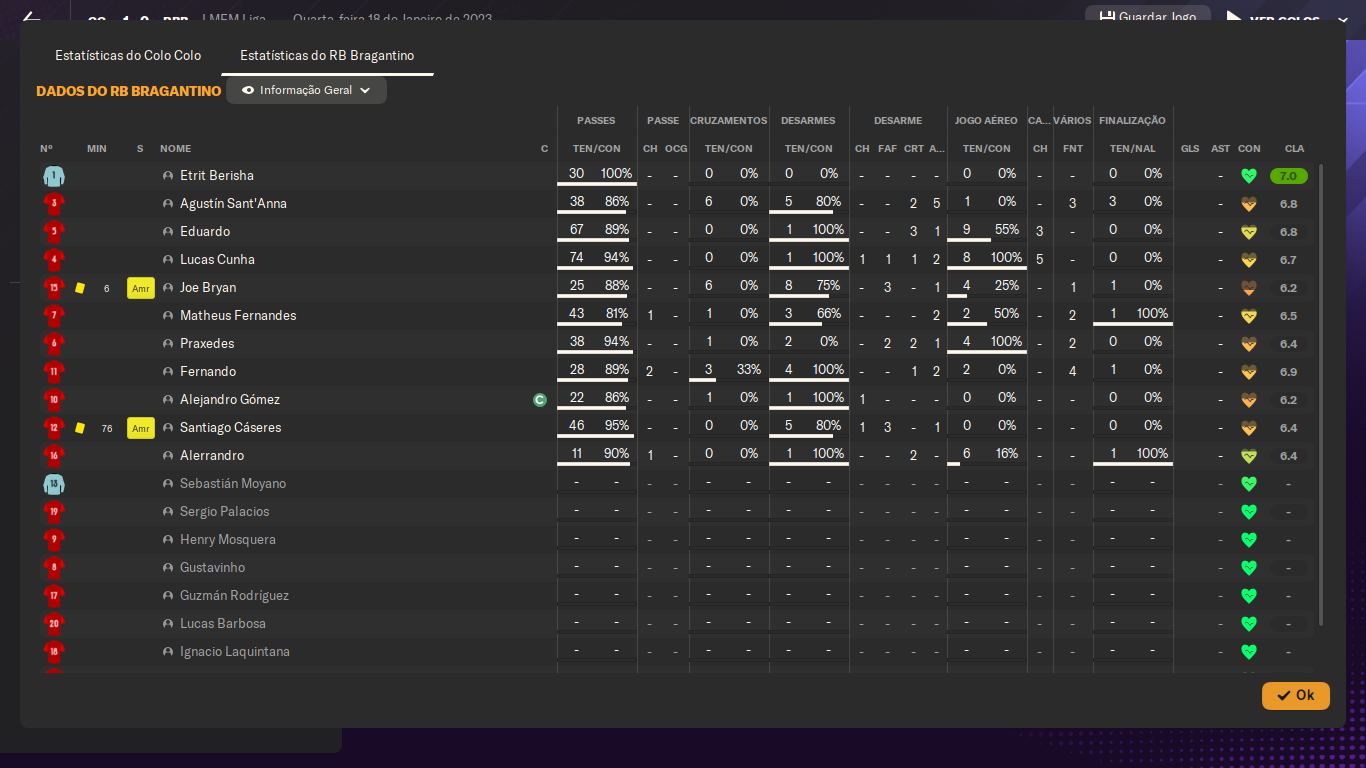Click Fernando's shirt number 11 icon
Image resolution: width=1366 pixels, height=768 pixels.
point(54,372)
